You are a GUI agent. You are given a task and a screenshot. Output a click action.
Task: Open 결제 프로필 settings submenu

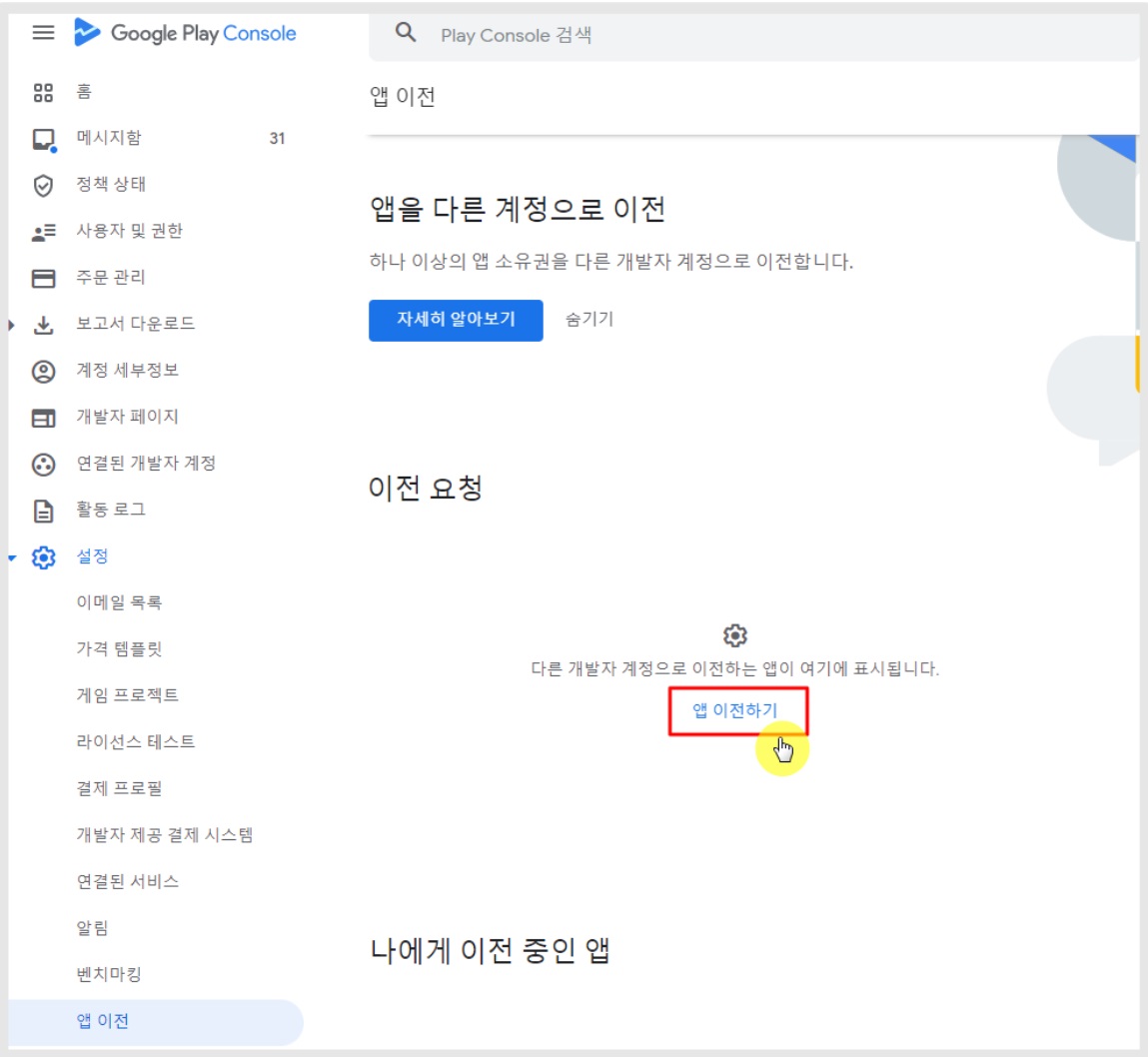(119, 787)
